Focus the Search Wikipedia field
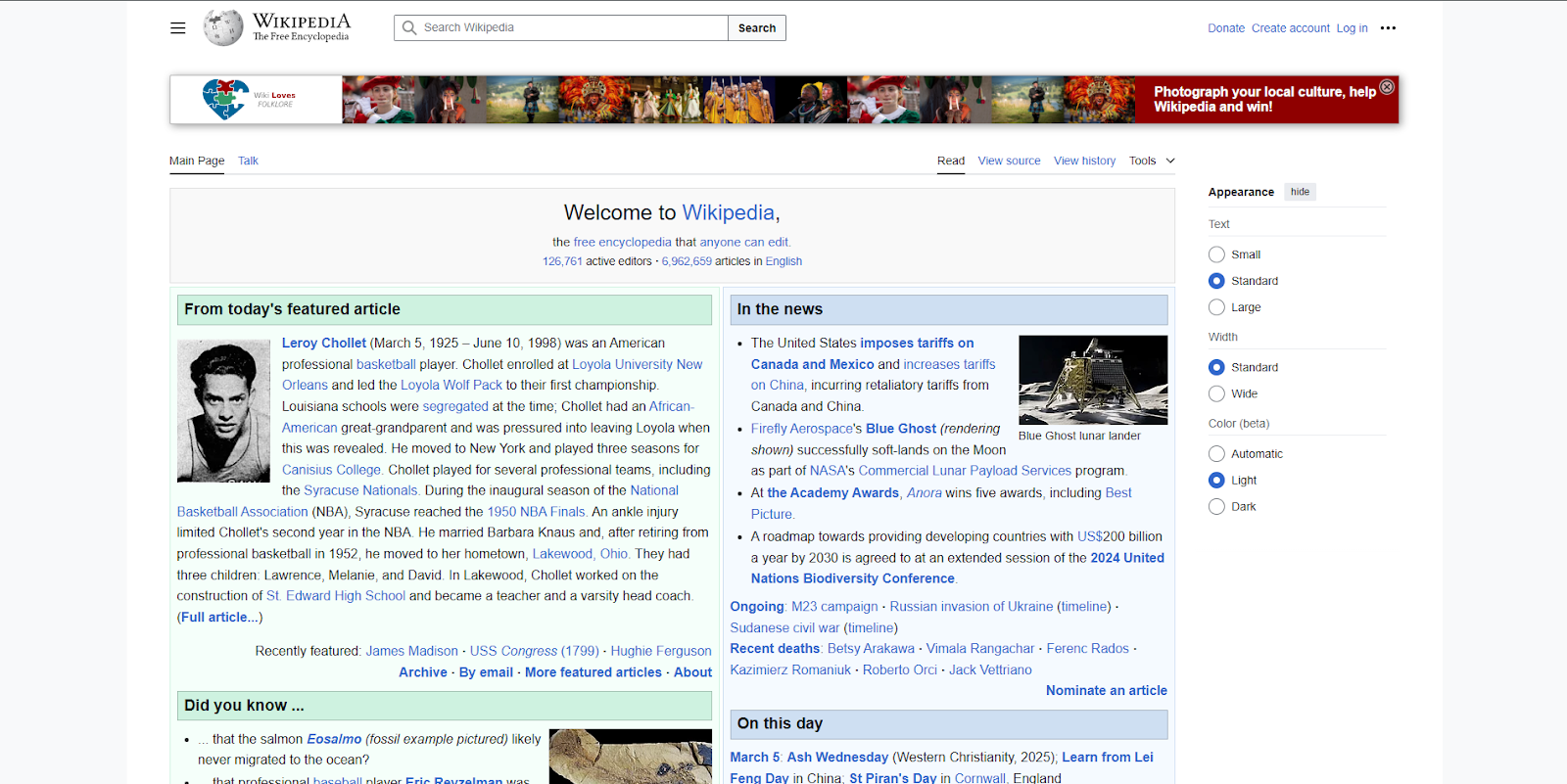 [561, 27]
